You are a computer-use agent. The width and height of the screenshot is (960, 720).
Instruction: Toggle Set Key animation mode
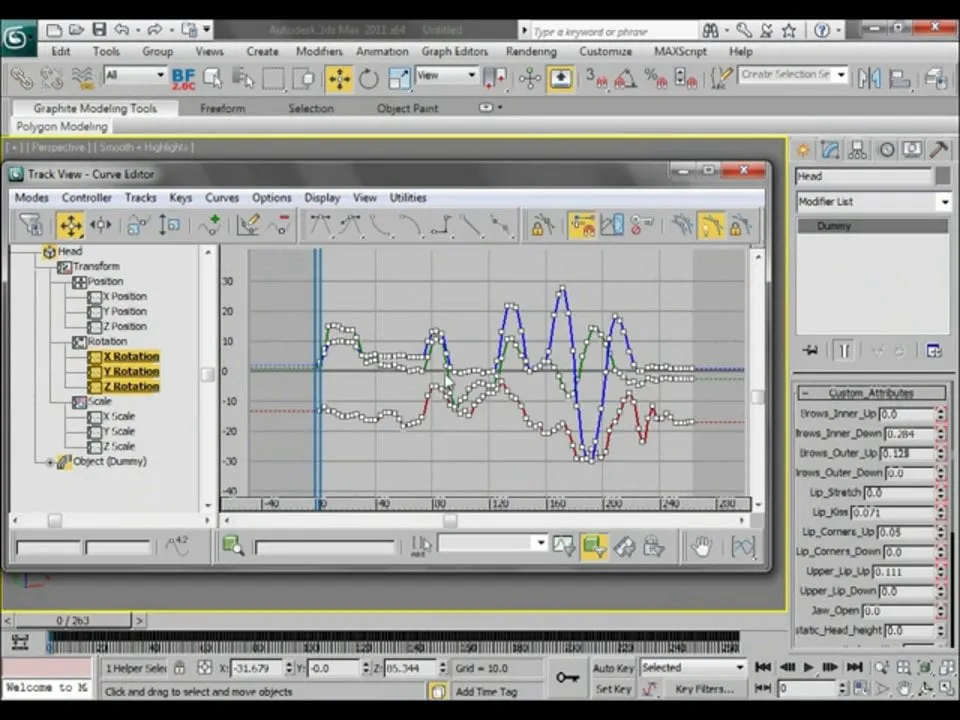click(613, 689)
